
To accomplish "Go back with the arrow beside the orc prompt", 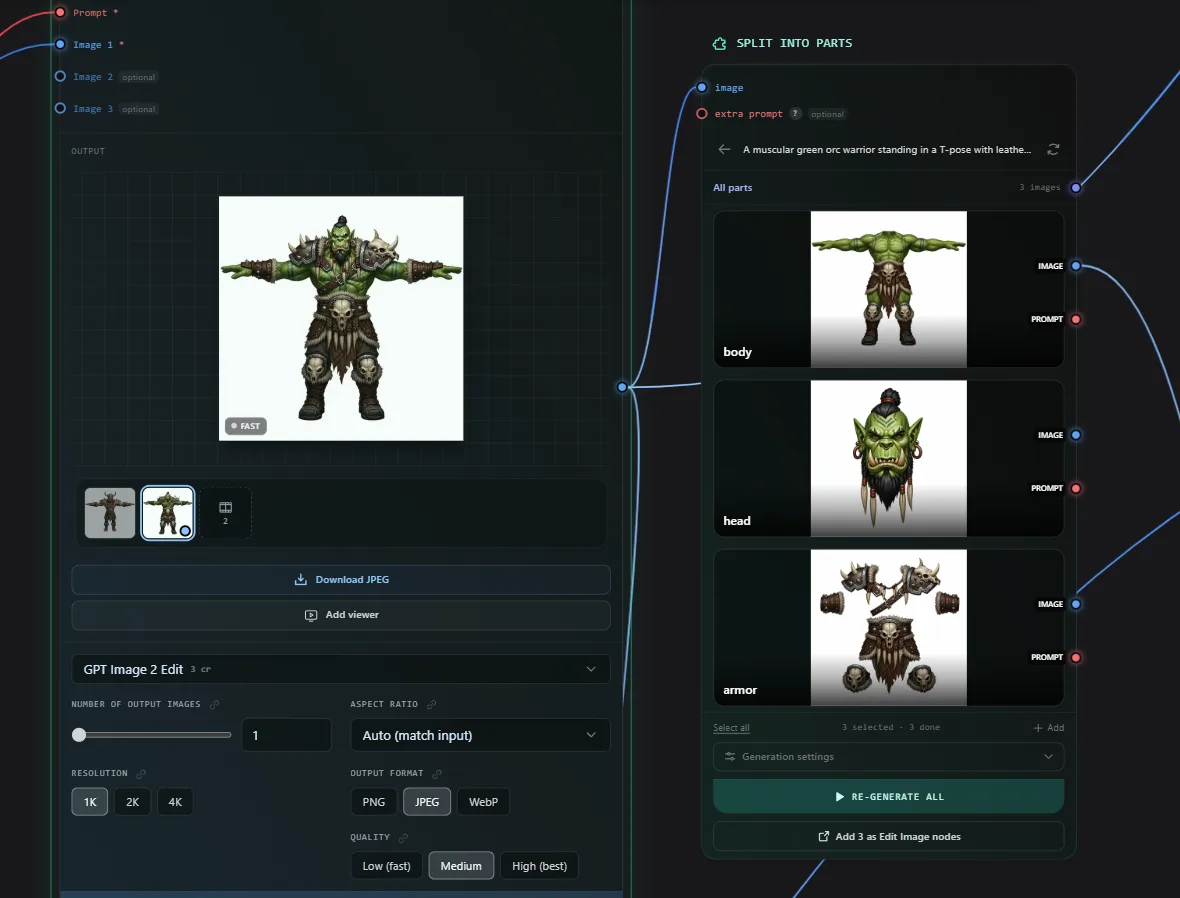I will pyautogui.click(x=724, y=149).
